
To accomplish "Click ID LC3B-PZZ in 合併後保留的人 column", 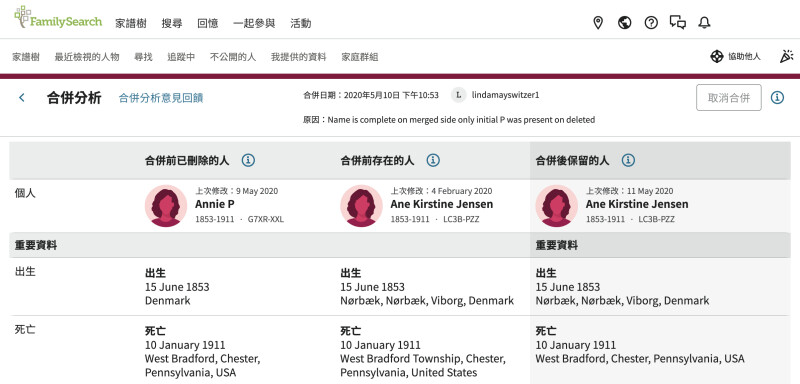I will coord(656,219).
